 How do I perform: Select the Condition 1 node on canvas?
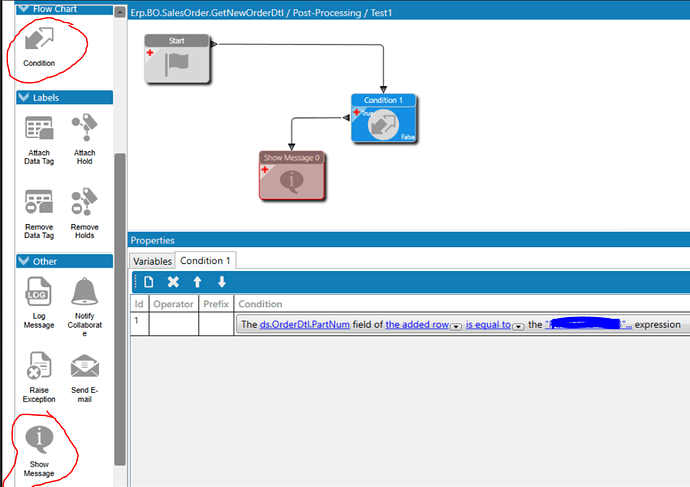coord(383,118)
